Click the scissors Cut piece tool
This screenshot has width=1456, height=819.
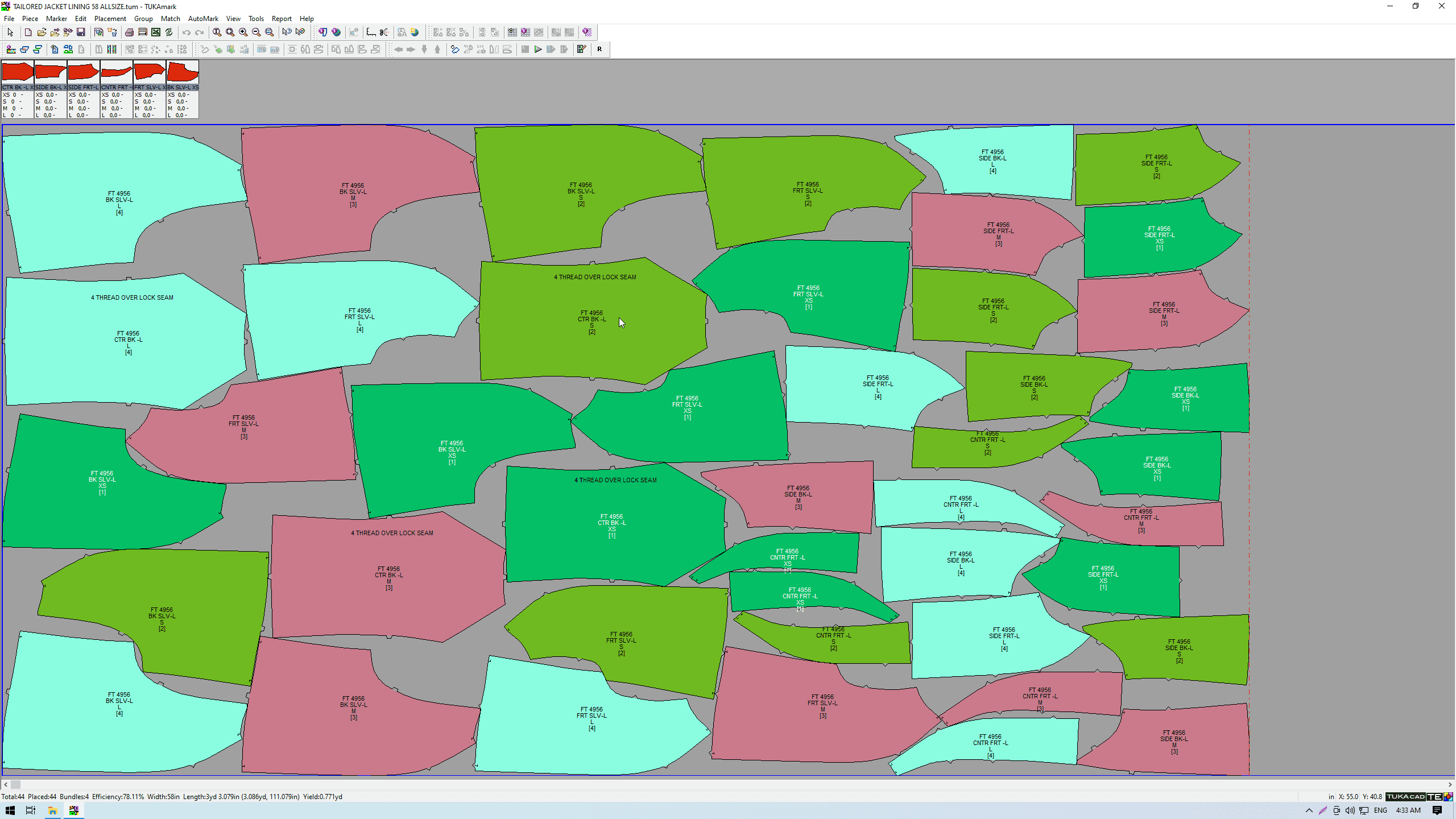click(x=384, y=32)
